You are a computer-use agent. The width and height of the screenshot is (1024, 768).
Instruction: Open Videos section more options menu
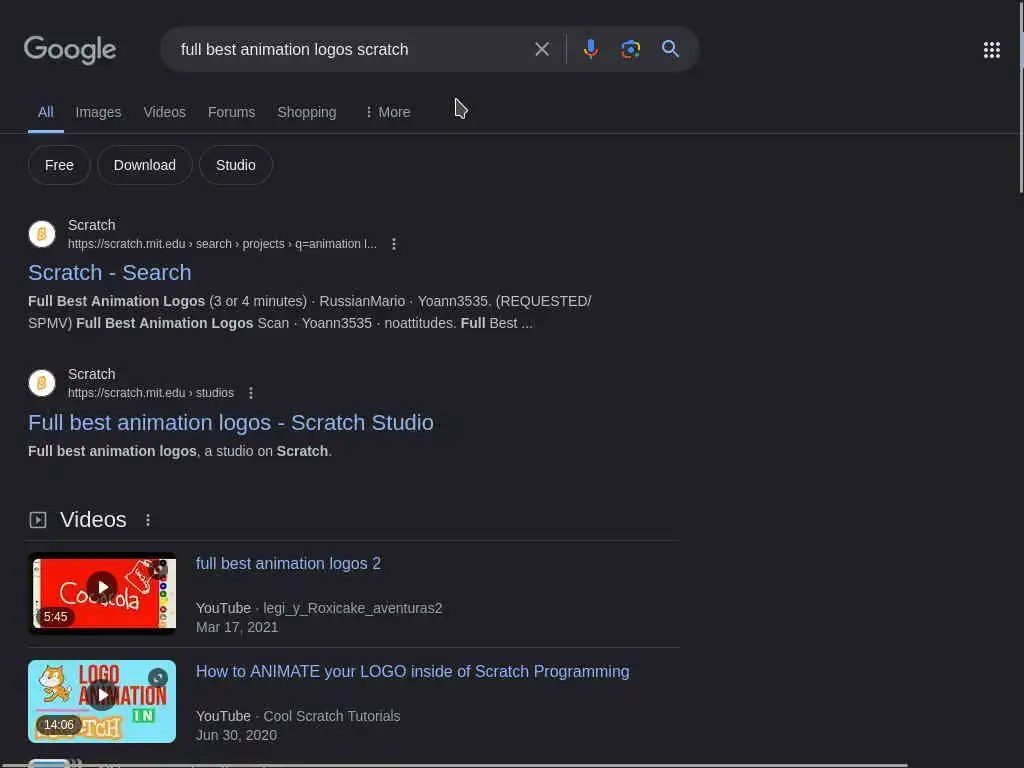click(148, 520)
